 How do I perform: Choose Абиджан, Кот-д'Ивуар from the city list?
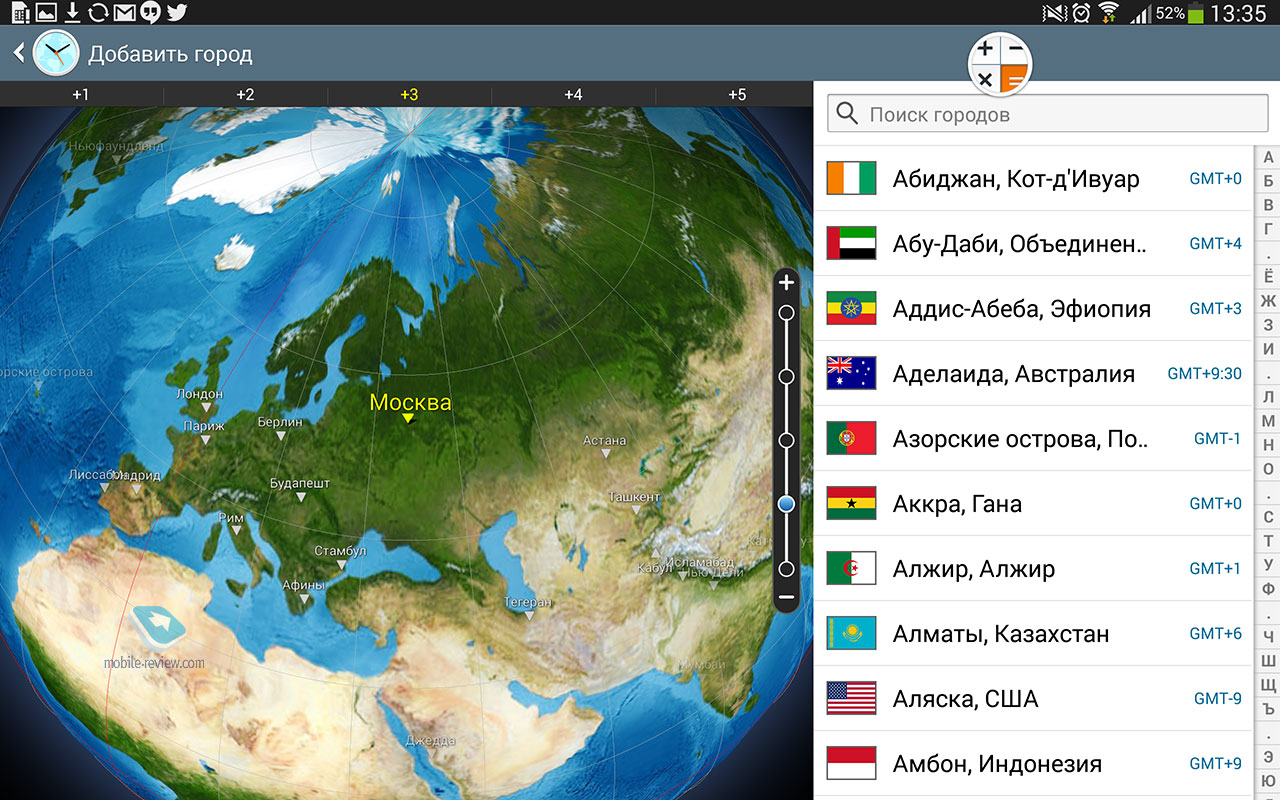1033,178
